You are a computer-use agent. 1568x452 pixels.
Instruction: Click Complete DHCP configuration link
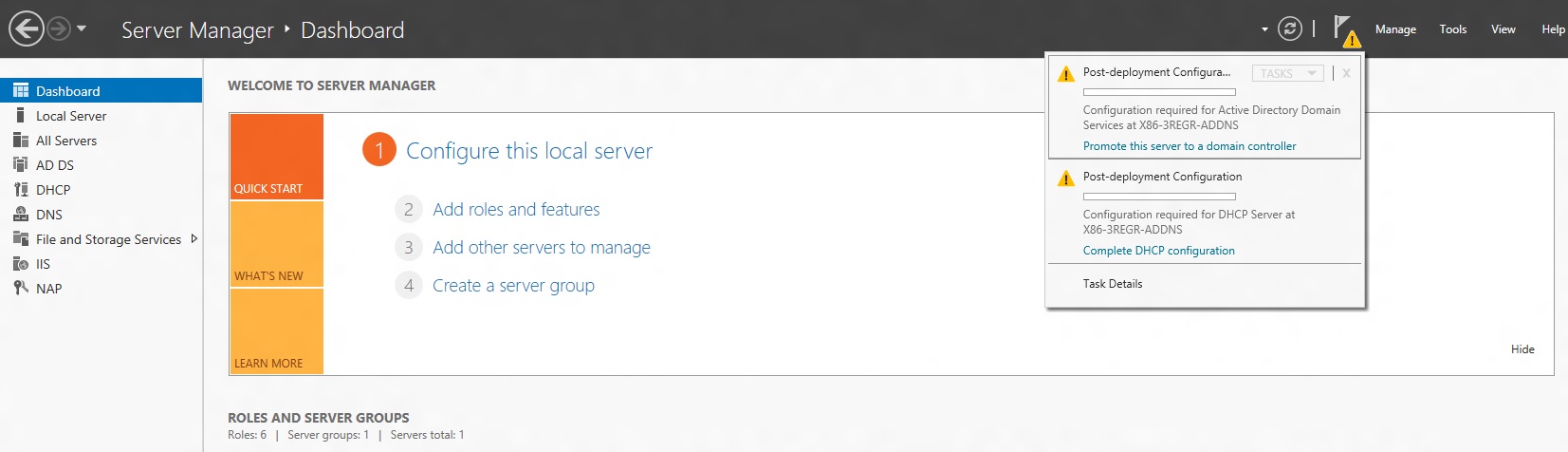coord(1158,251)
